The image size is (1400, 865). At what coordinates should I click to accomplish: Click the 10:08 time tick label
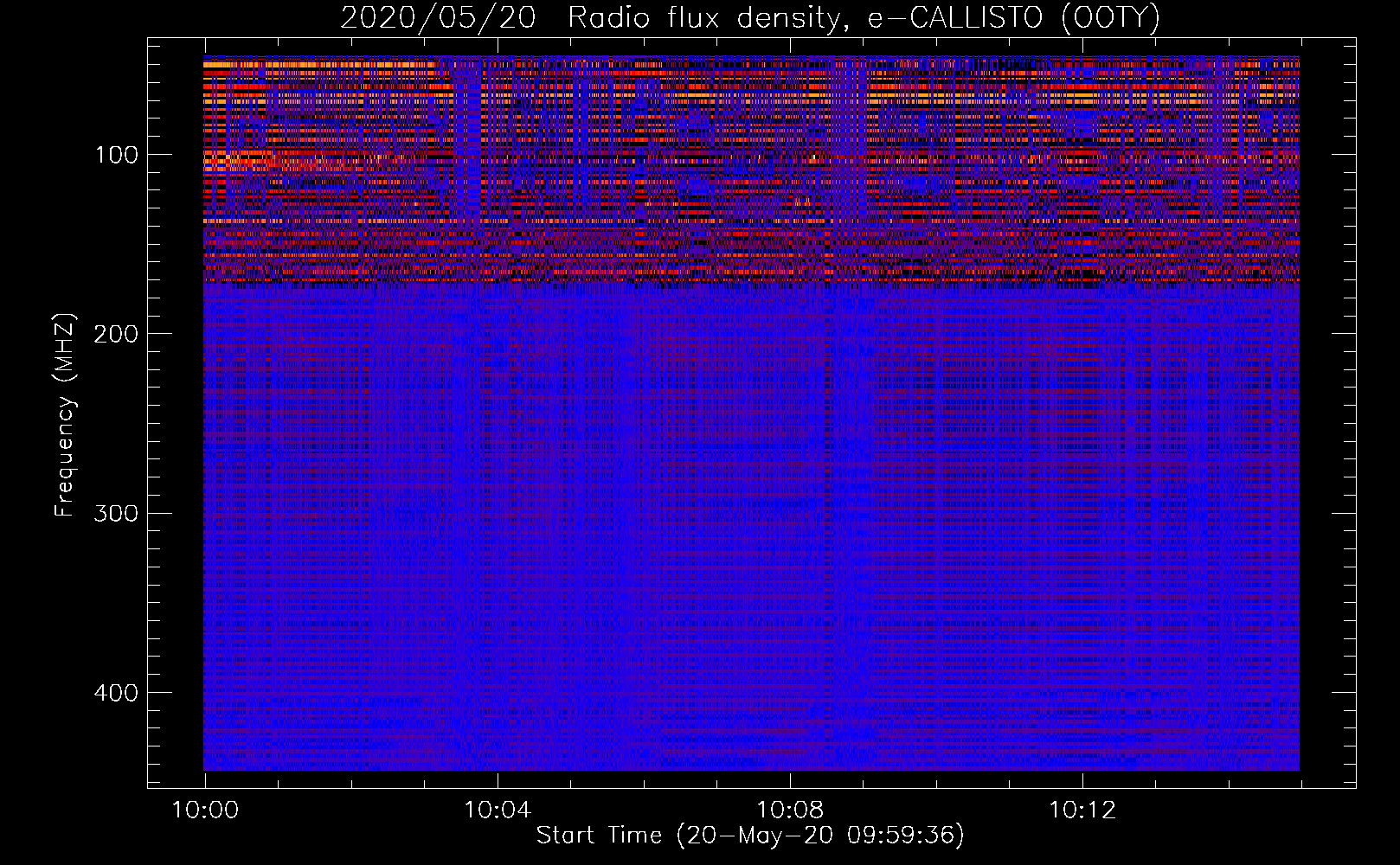[790, 811]
